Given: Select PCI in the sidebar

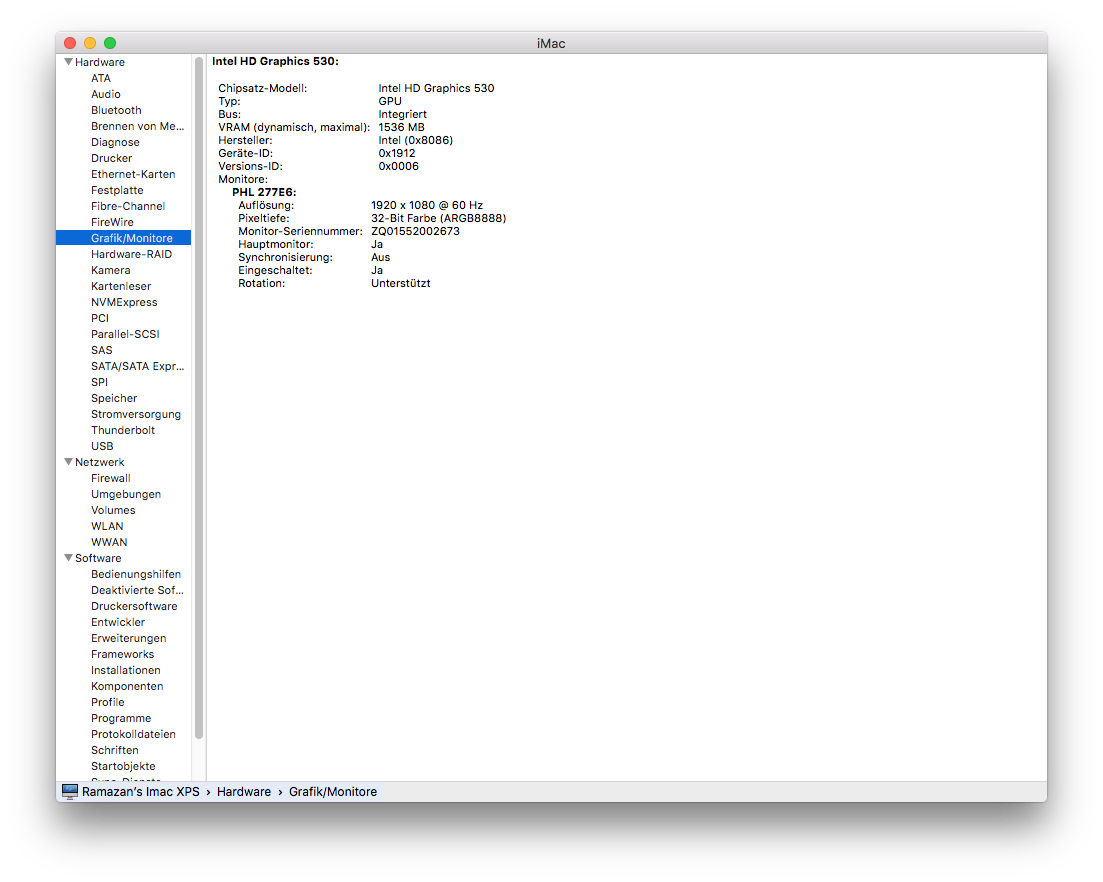Looking at the screenshot, I should coord(100,319).
